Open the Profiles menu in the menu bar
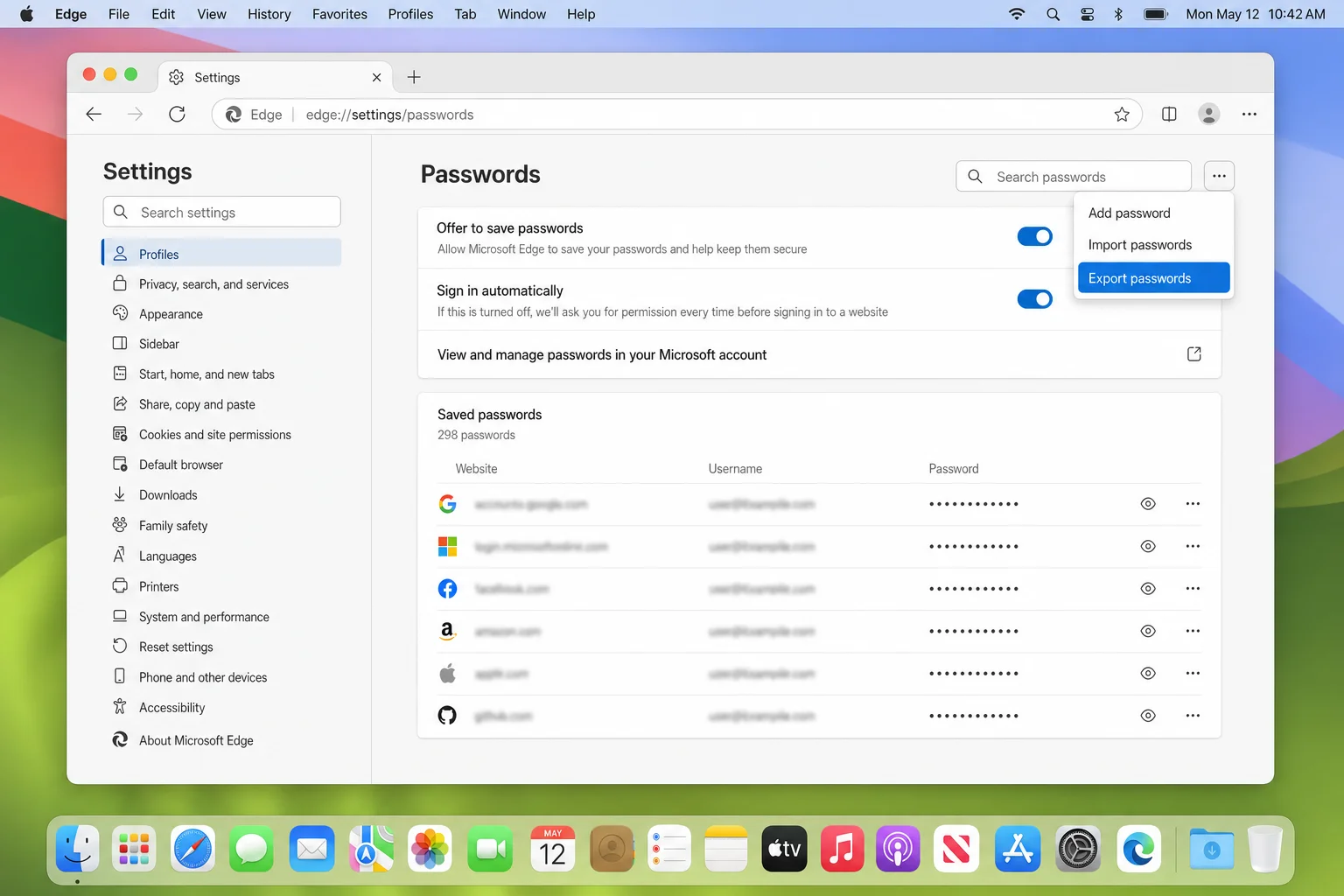Viewport: 1344px width, 896px height. tap(410, 14)
